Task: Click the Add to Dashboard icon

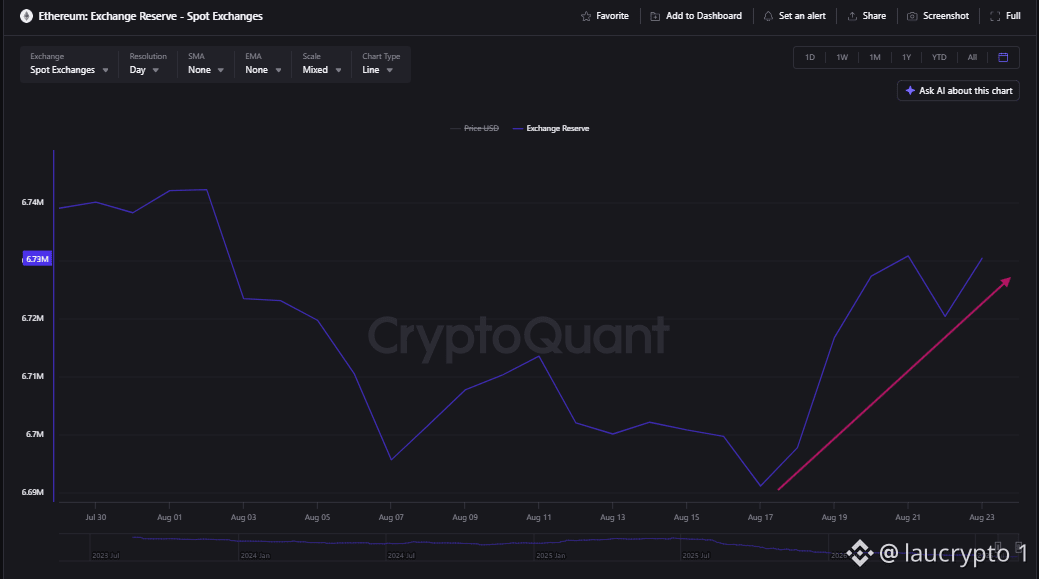Action: click(x=655, y=16)
